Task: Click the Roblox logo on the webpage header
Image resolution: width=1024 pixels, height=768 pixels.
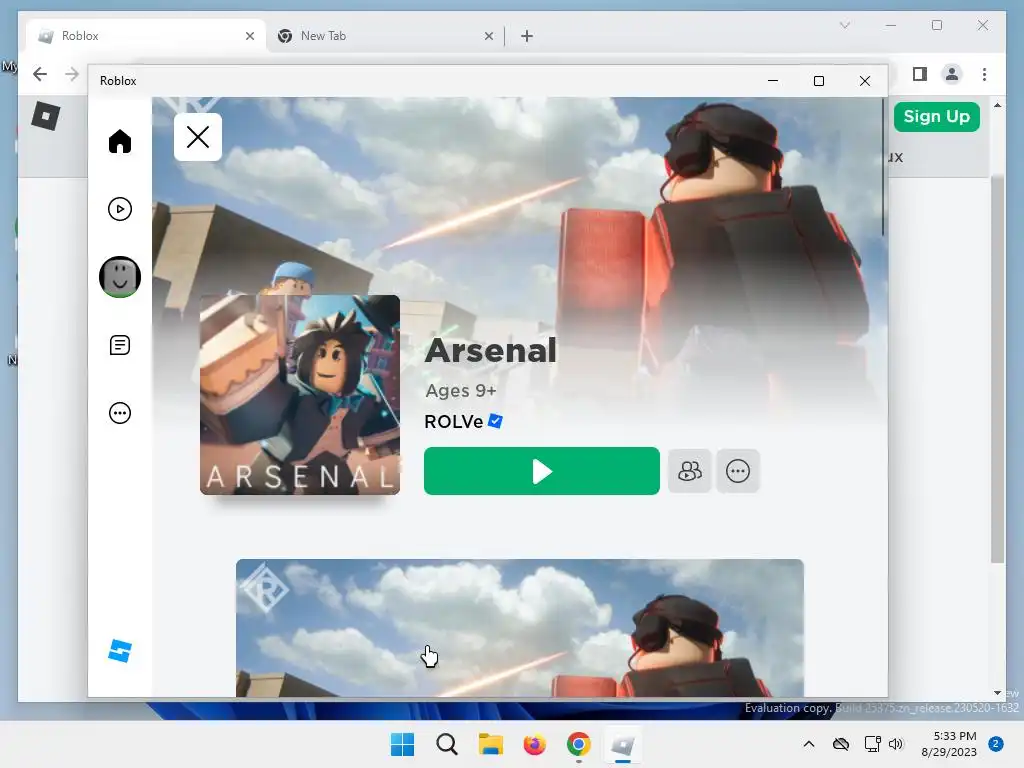Action: click(46, 116)
